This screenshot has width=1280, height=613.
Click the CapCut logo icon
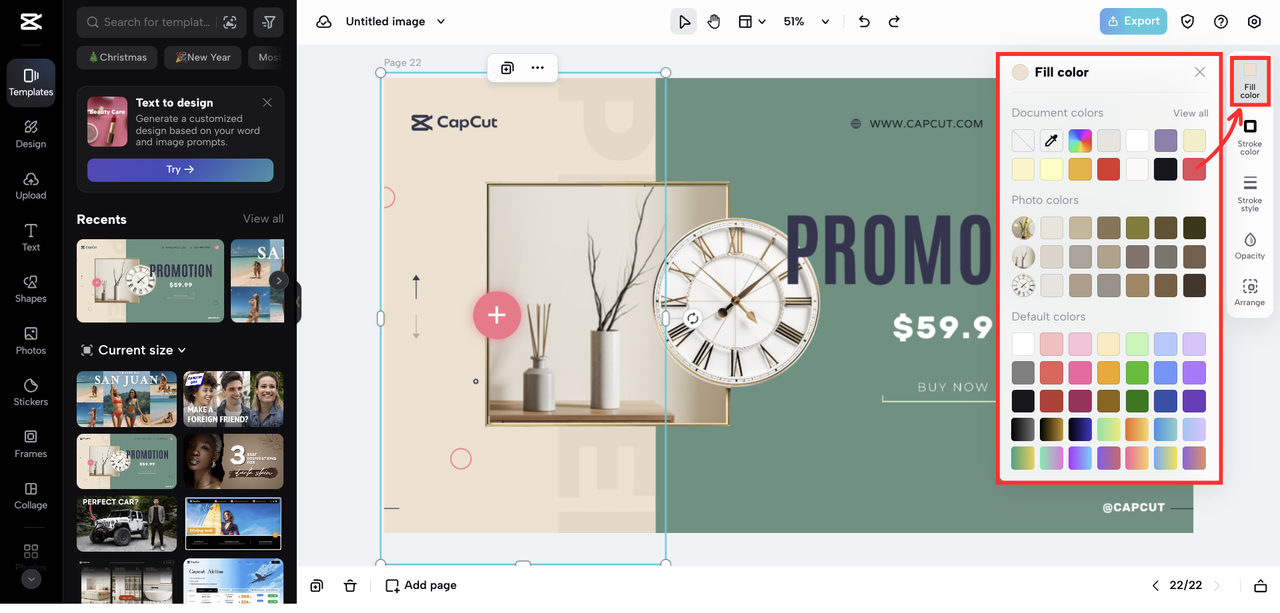click(x=30, y=21)
